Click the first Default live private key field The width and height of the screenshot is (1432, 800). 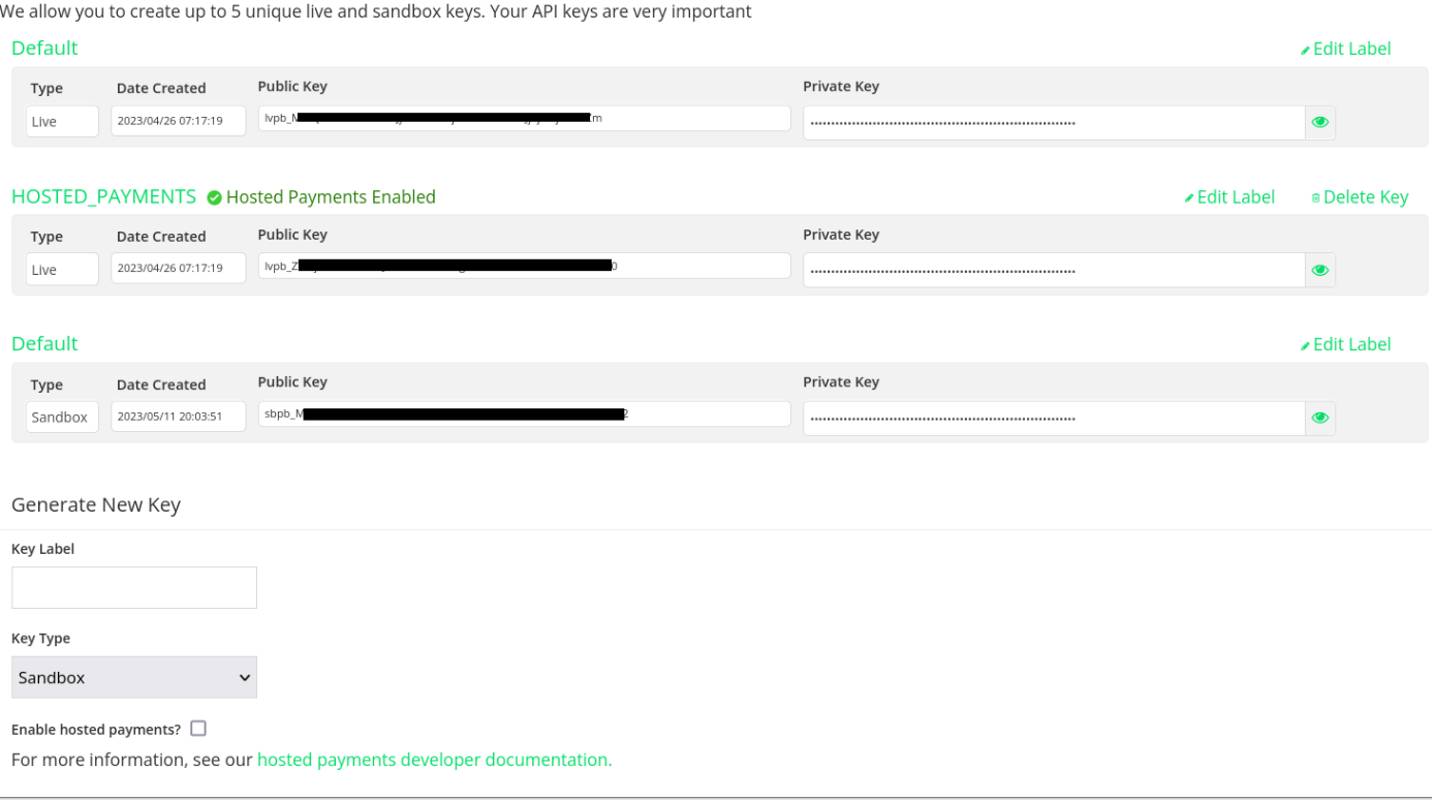(x=1054, y=122)
